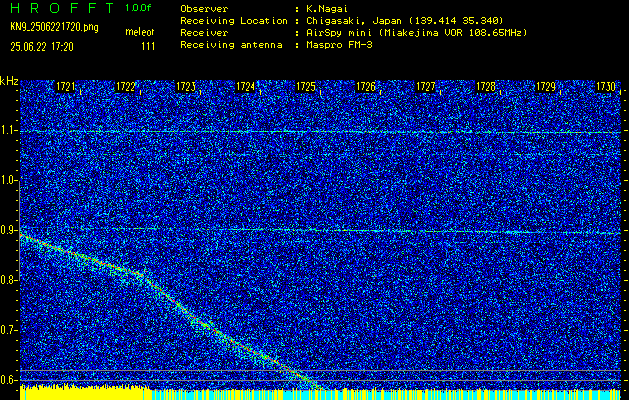Click the Chigasaki, Japan location value
629x400 pixels.
[405, 21]
